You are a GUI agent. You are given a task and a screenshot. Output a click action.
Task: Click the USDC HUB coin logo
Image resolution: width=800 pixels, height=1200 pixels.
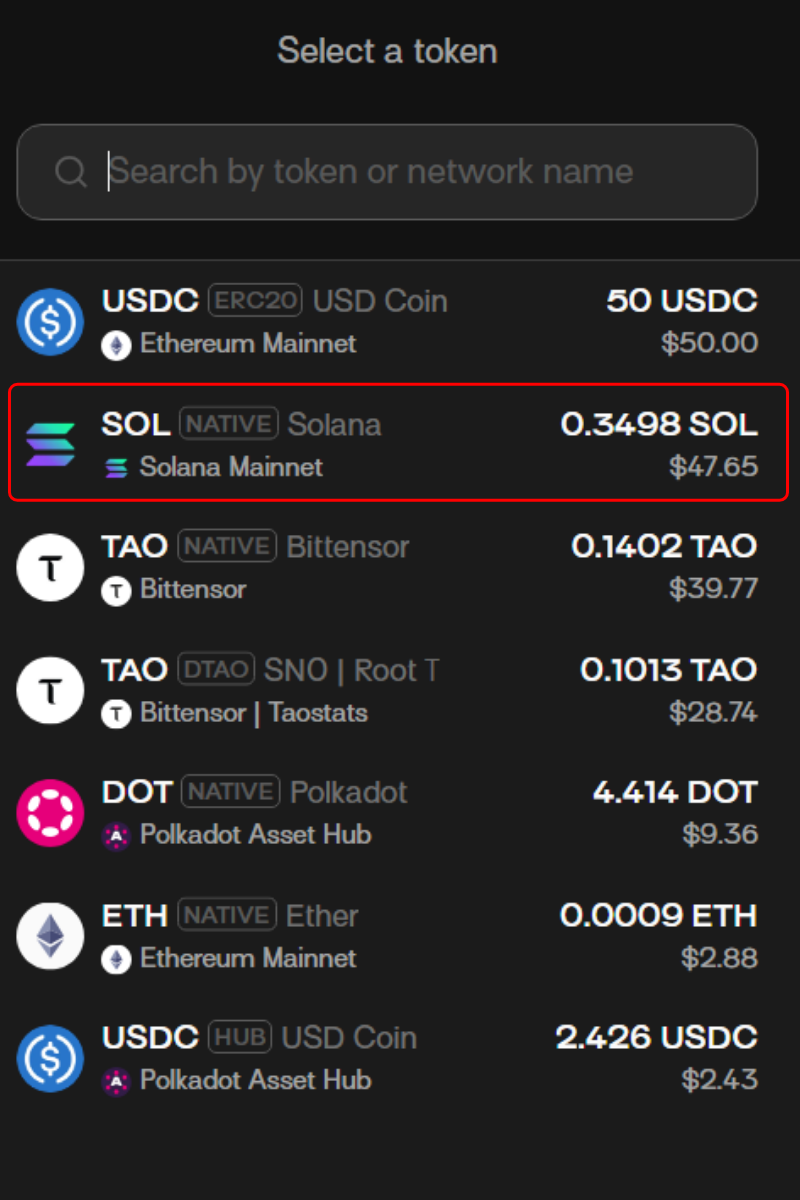coord(50,1059)
